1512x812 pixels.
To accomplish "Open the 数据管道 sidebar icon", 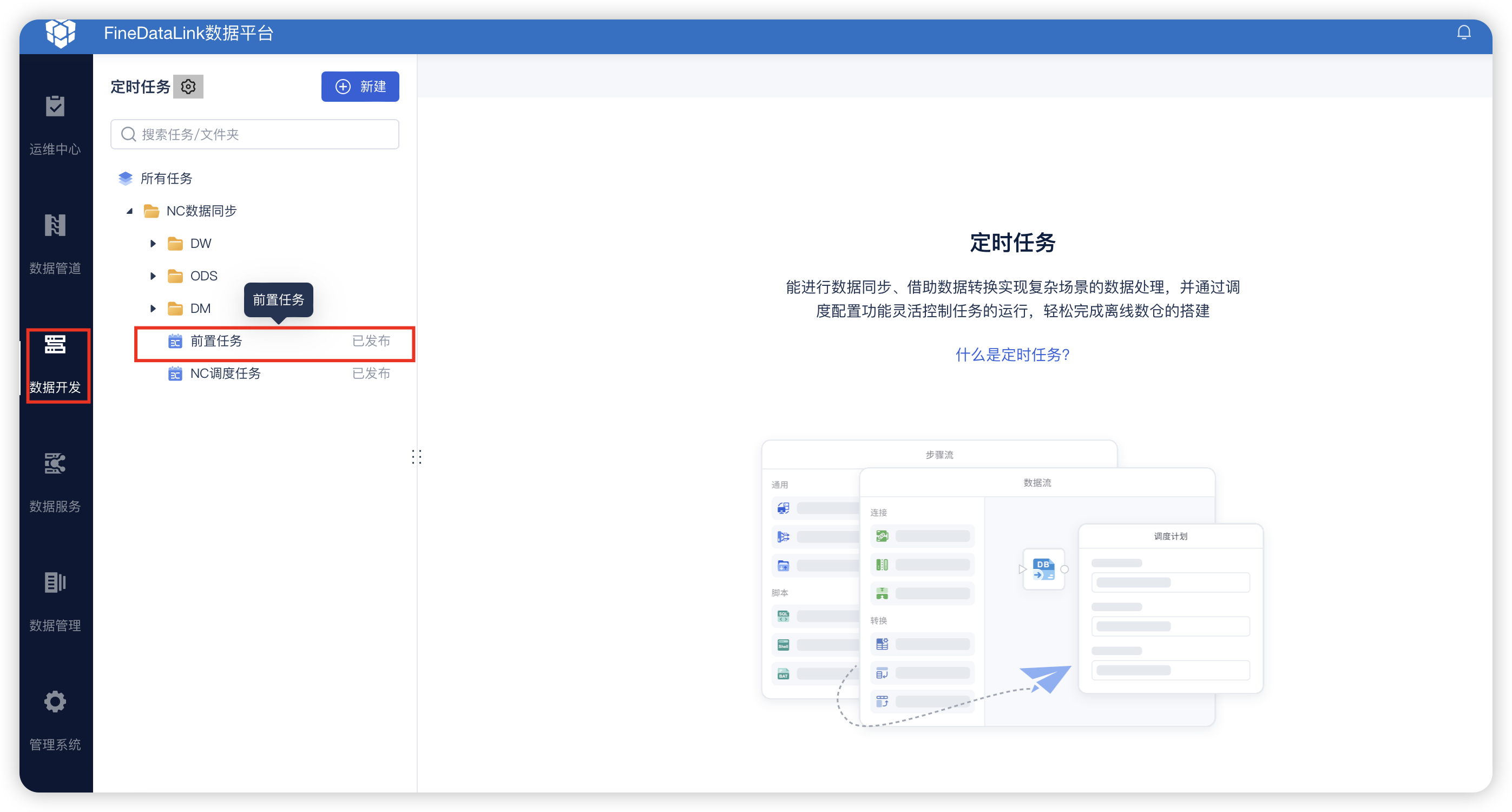I will point(55,225).
